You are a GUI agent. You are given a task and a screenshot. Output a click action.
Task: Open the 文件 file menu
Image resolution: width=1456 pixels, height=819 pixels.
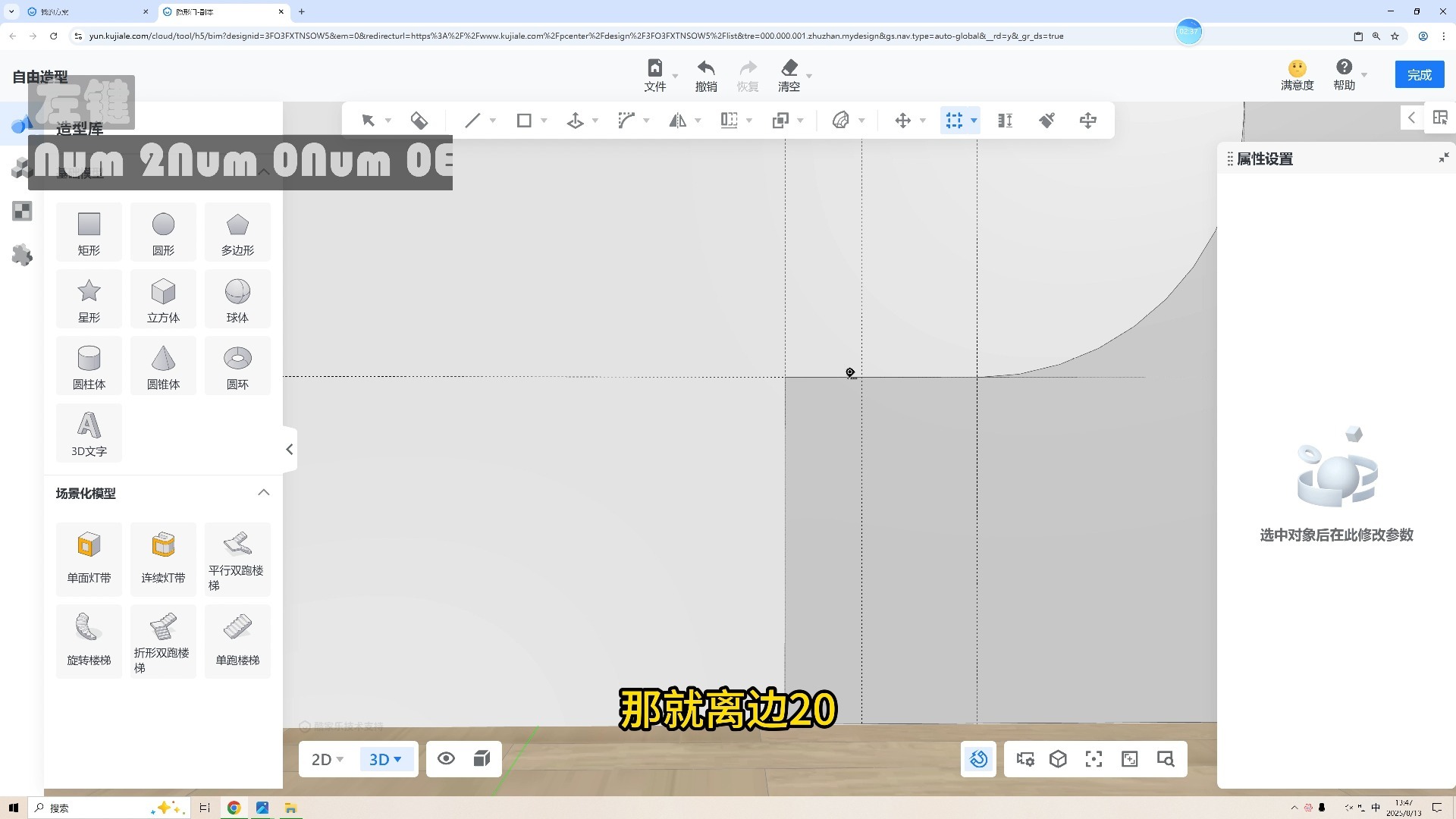(x=655, y=76)
